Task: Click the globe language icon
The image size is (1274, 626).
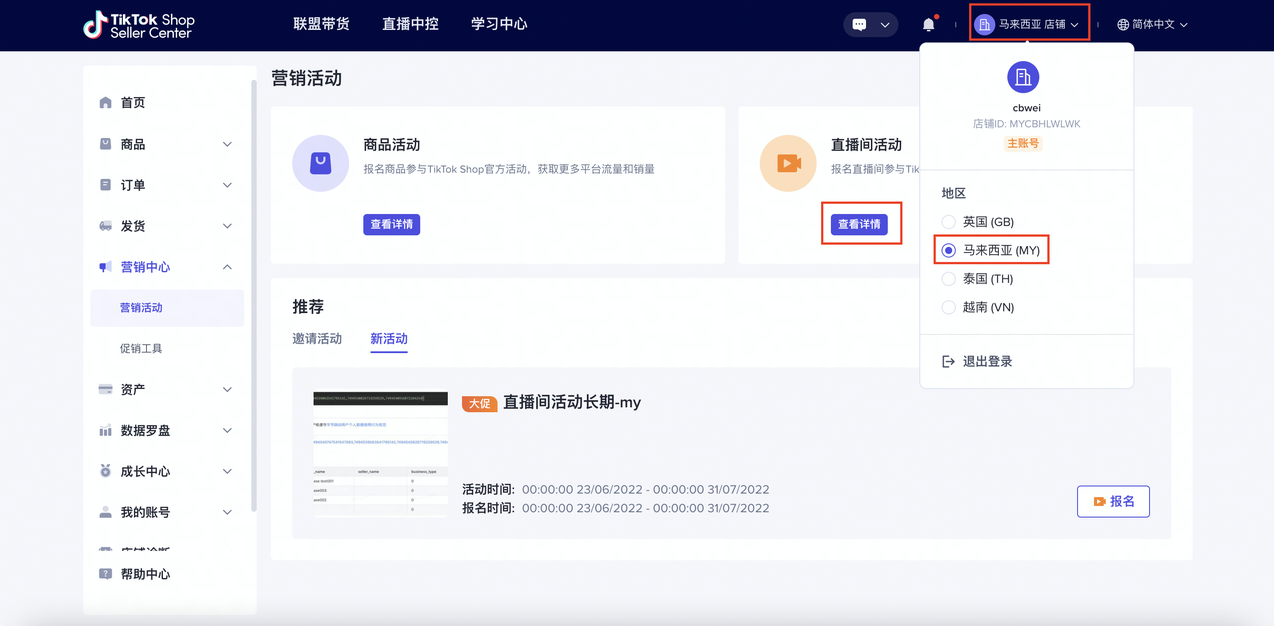Action: (1123, 24)
